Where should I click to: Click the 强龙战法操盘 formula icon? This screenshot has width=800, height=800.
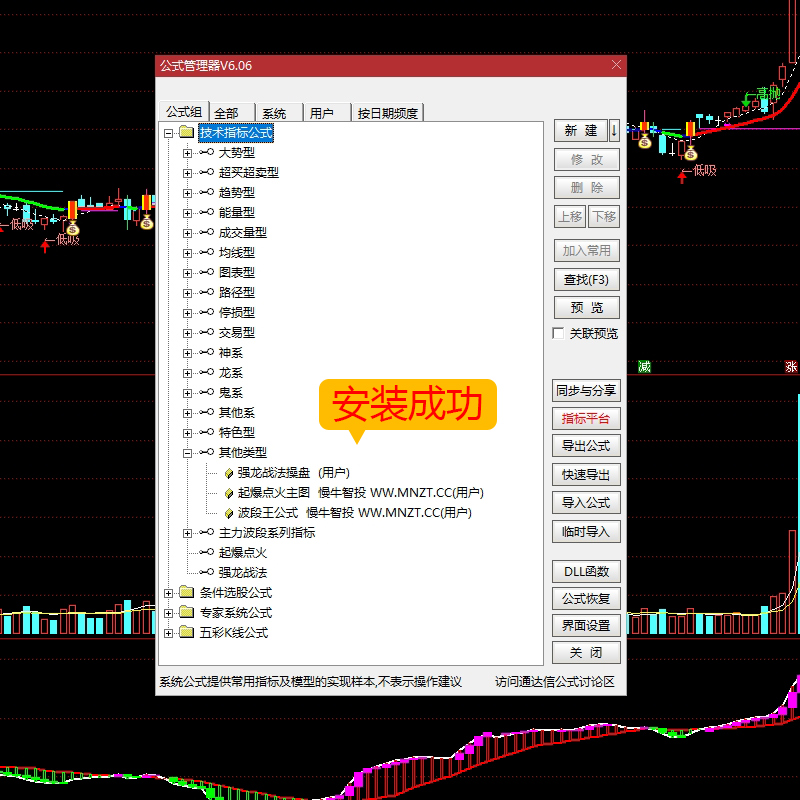tap(229, 473)
